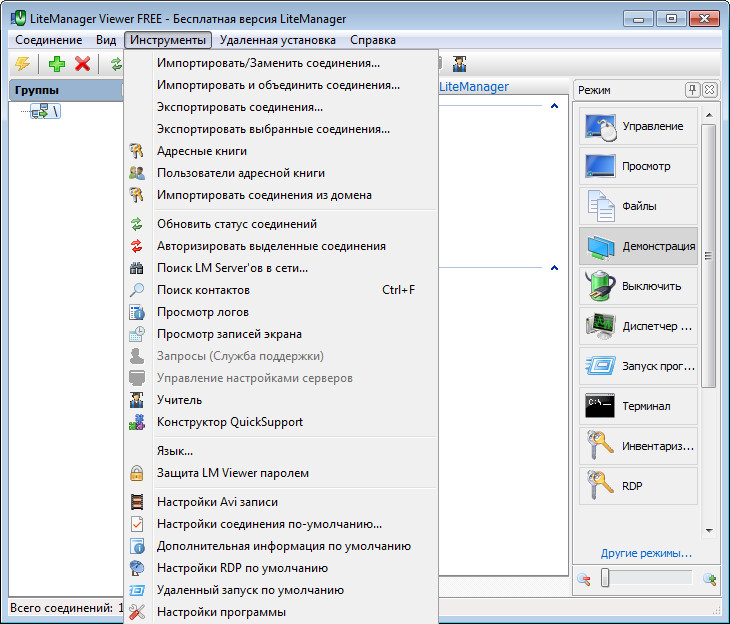Choose Импортировать соединения из домена
Viewport: 730px width, 624px height.
tap(281, 195)
